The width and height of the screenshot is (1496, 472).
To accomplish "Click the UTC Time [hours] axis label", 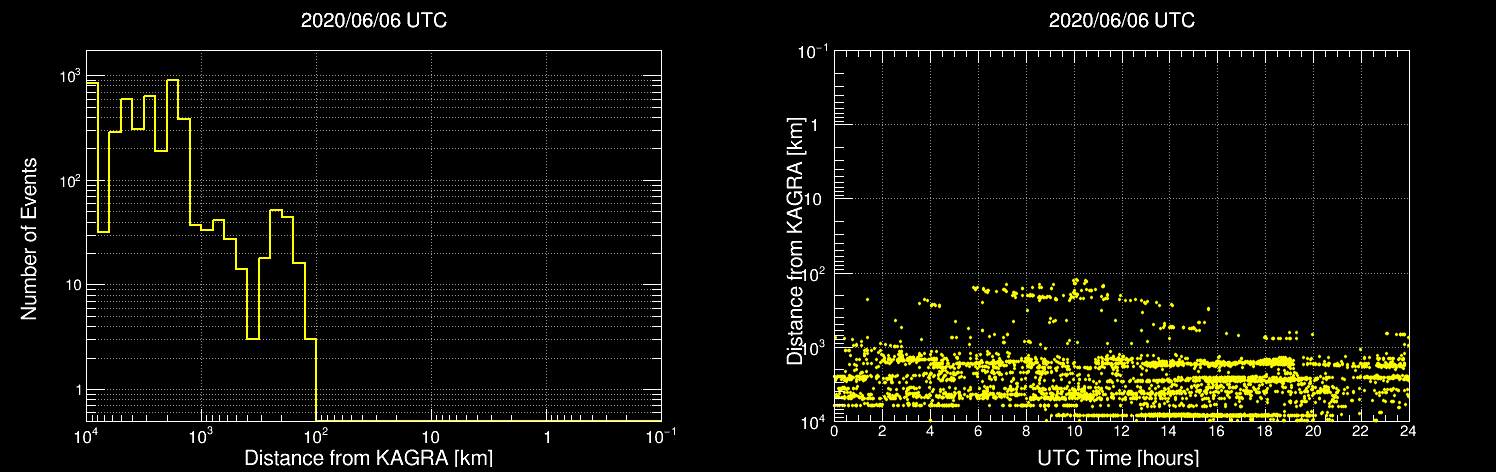I will (x=1120, y=458).
